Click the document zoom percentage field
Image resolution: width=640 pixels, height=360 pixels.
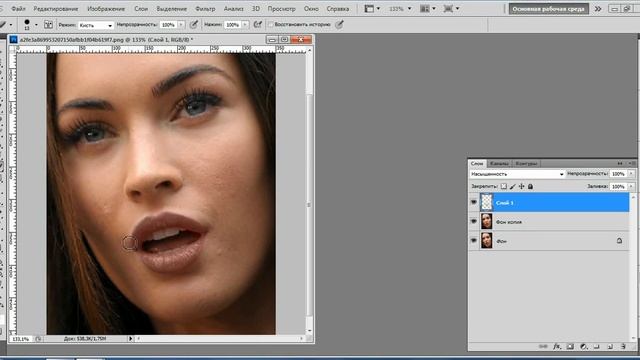coord(20,339)
